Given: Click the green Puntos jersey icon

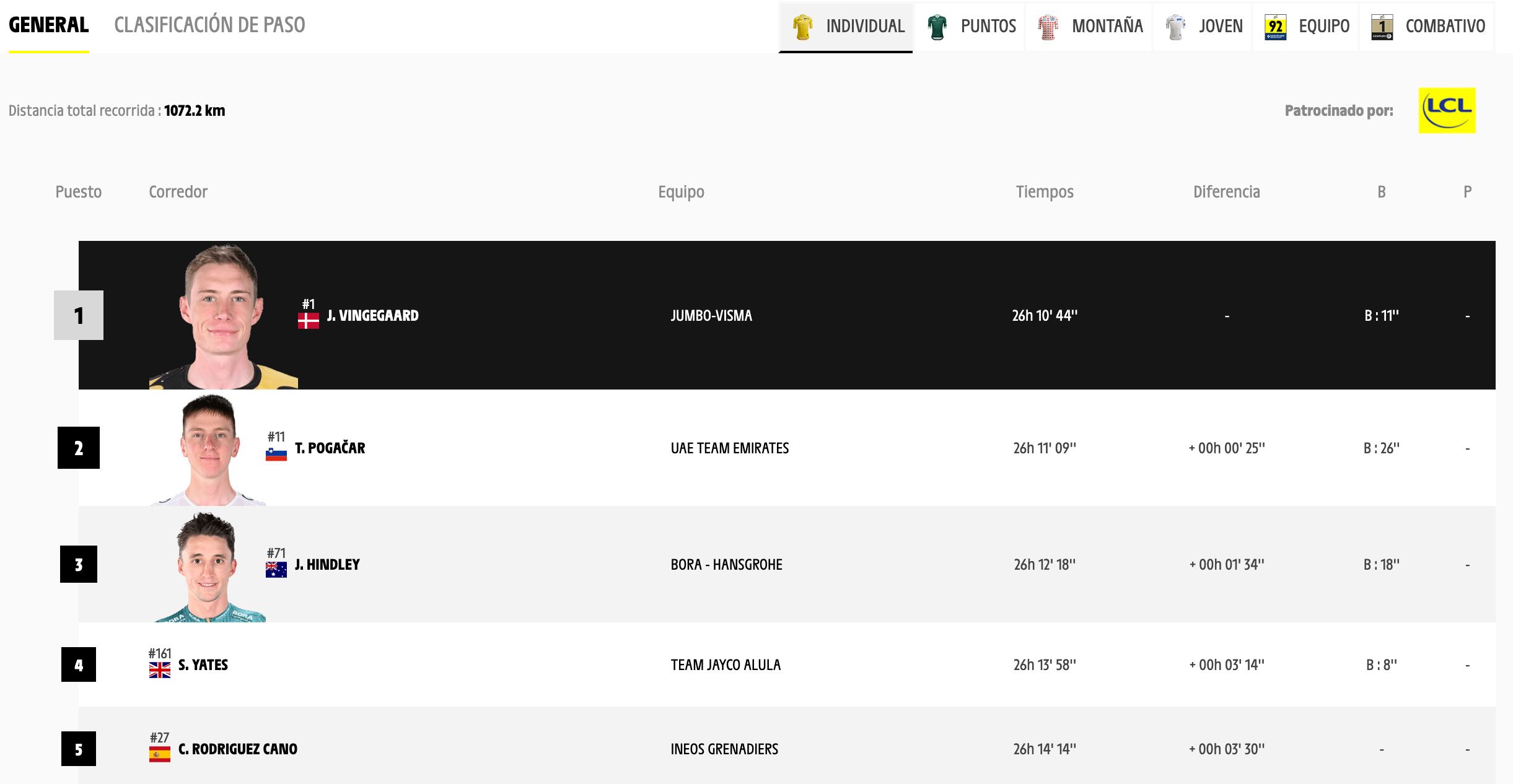Looking at the screenshot, I should (937, 27).
